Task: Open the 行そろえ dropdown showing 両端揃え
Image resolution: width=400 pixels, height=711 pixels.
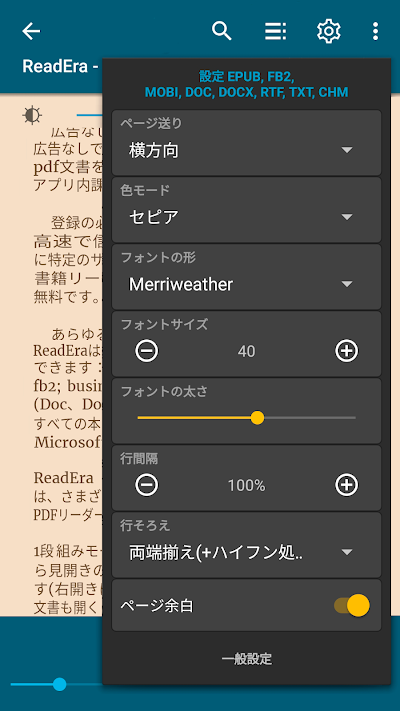Action: point(246,545)
